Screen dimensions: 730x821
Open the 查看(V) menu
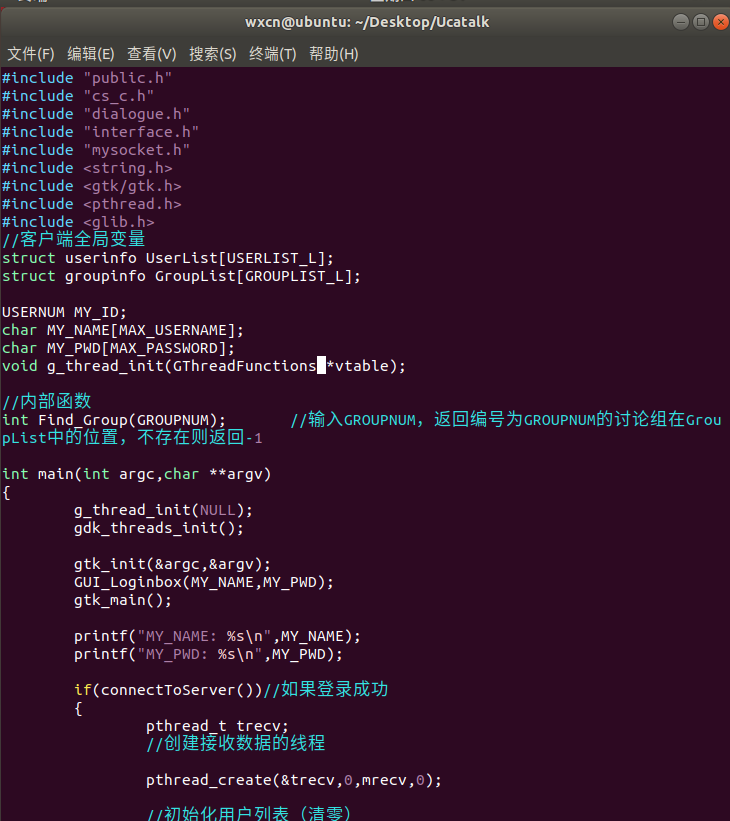(152, 54)
